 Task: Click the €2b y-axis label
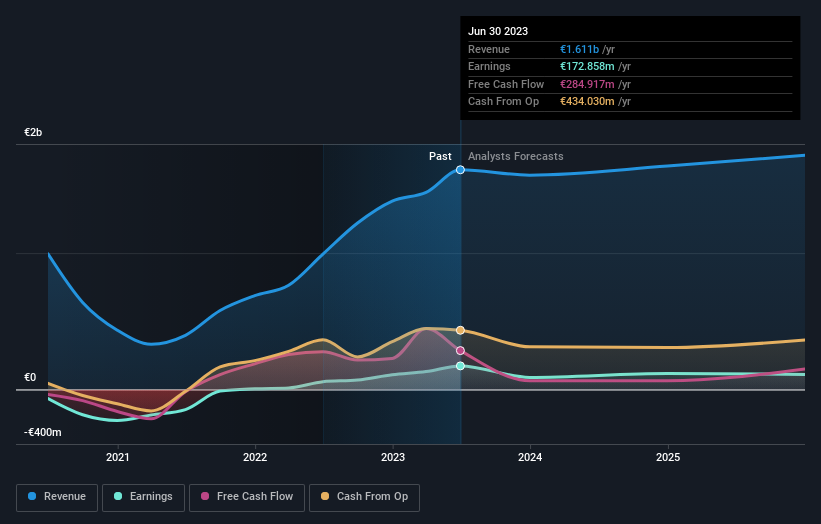[x=33, y=132]
